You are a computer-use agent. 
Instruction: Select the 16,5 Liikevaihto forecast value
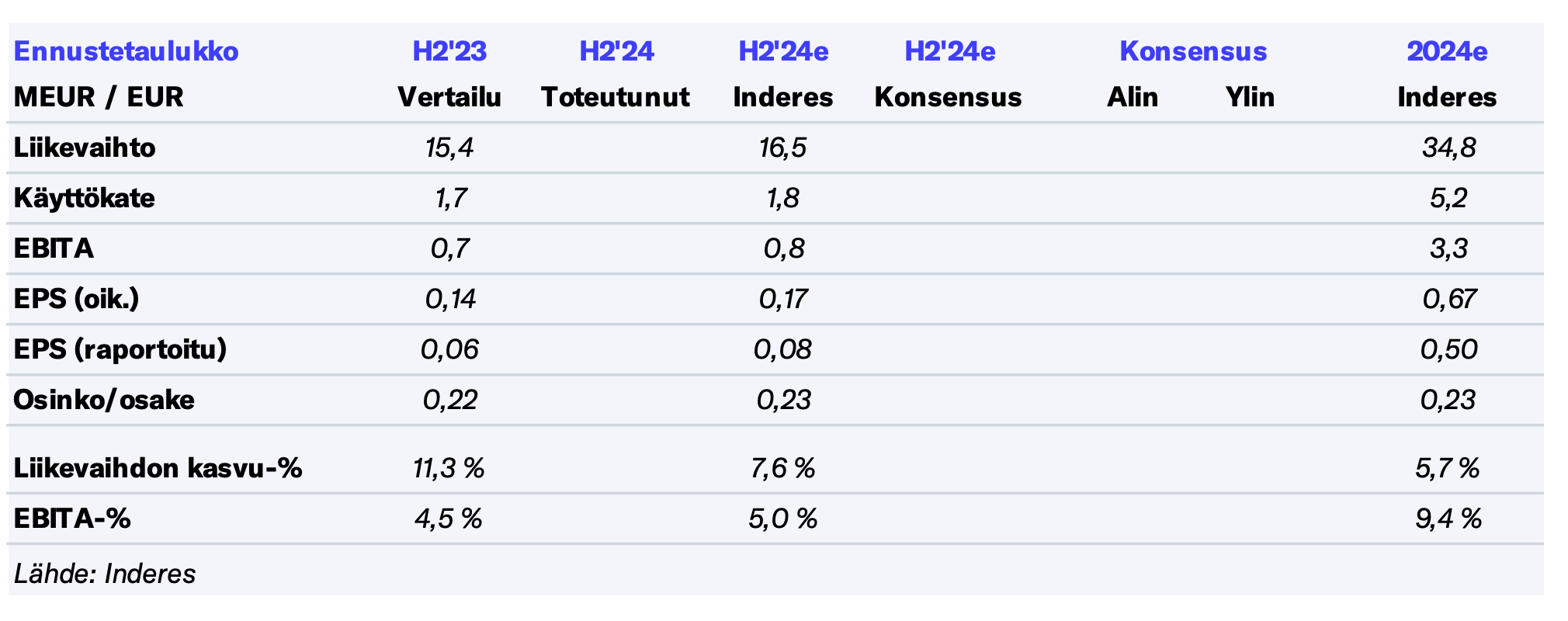pyautogui.click(x=782, y=147)
